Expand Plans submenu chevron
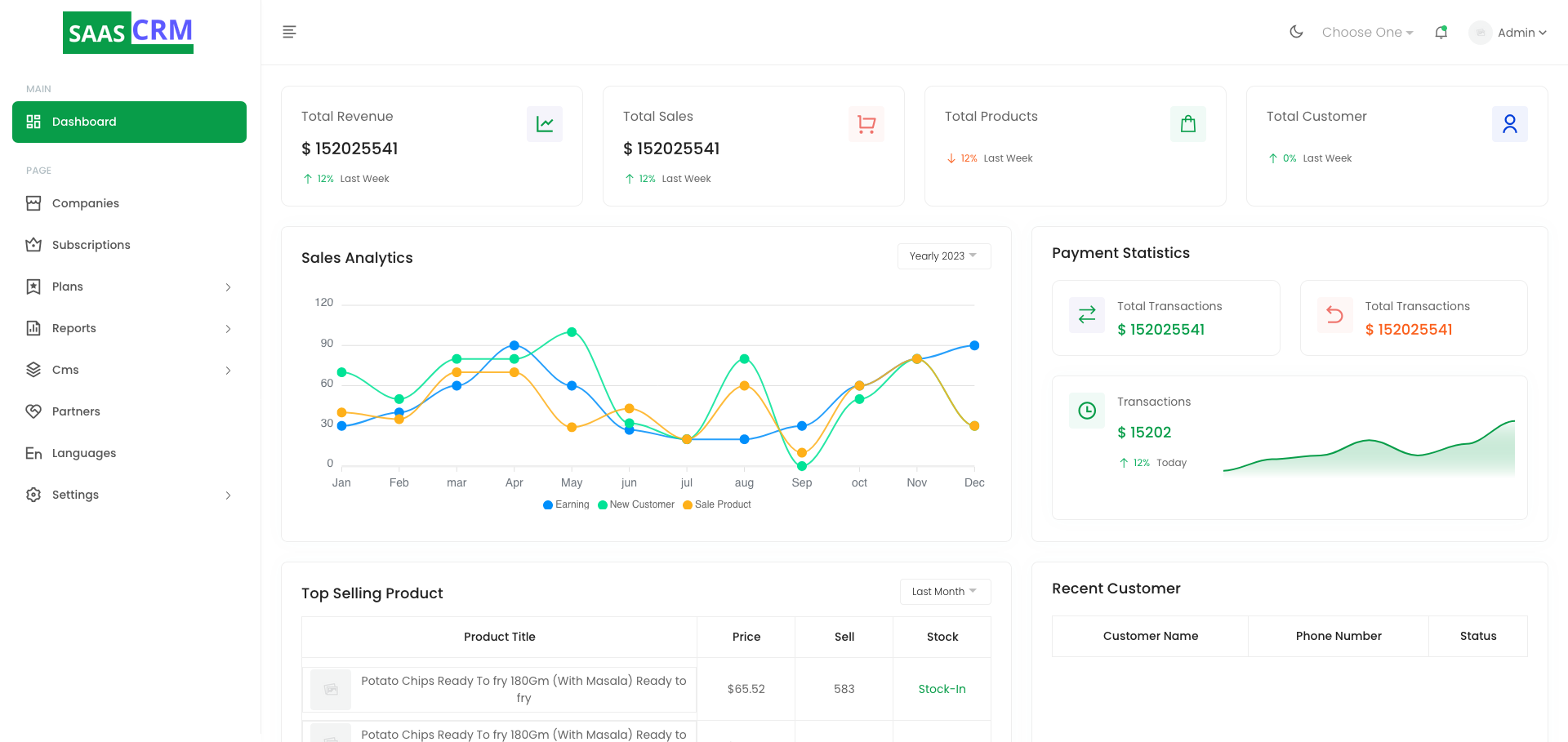The image size is (1568, 742). 229,287
